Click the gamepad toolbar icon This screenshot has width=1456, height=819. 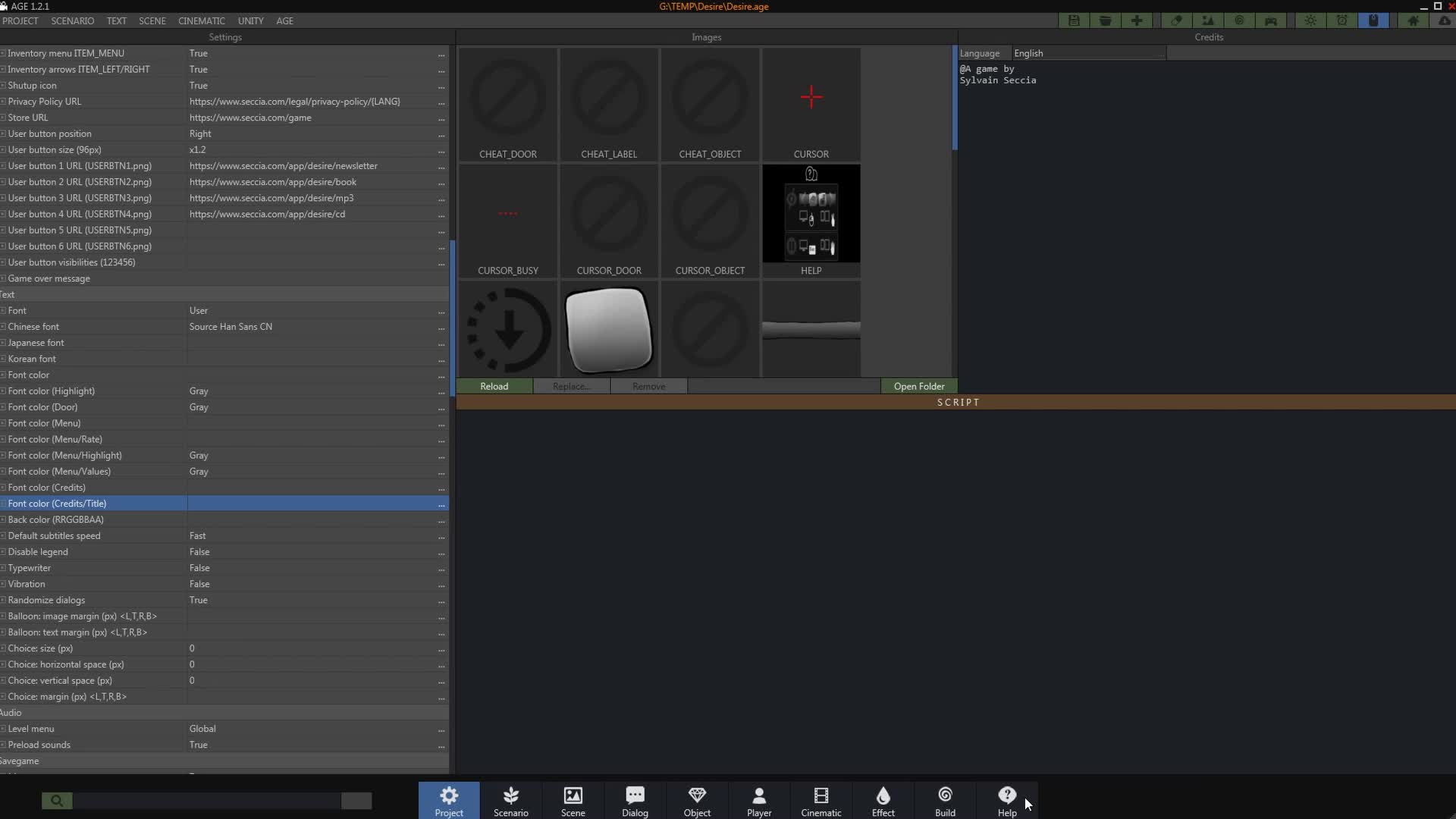(x=1271, y=20)
